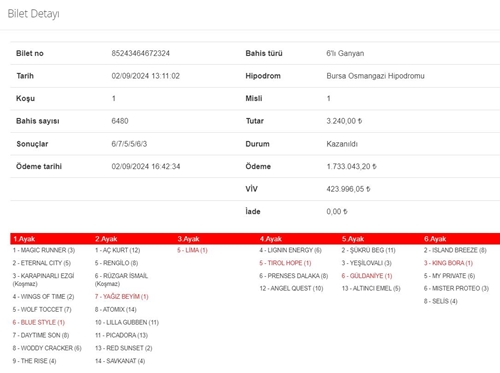Click the 6.Ayak column header
Image resolution: width=500 pixels, height=373 pixels.
435,239
